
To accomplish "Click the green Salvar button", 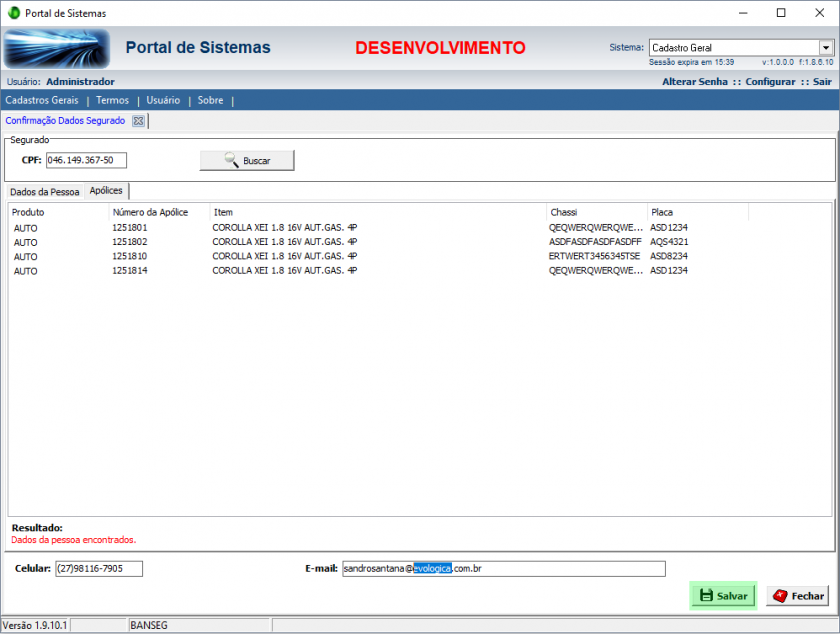I will pos(723,595).
